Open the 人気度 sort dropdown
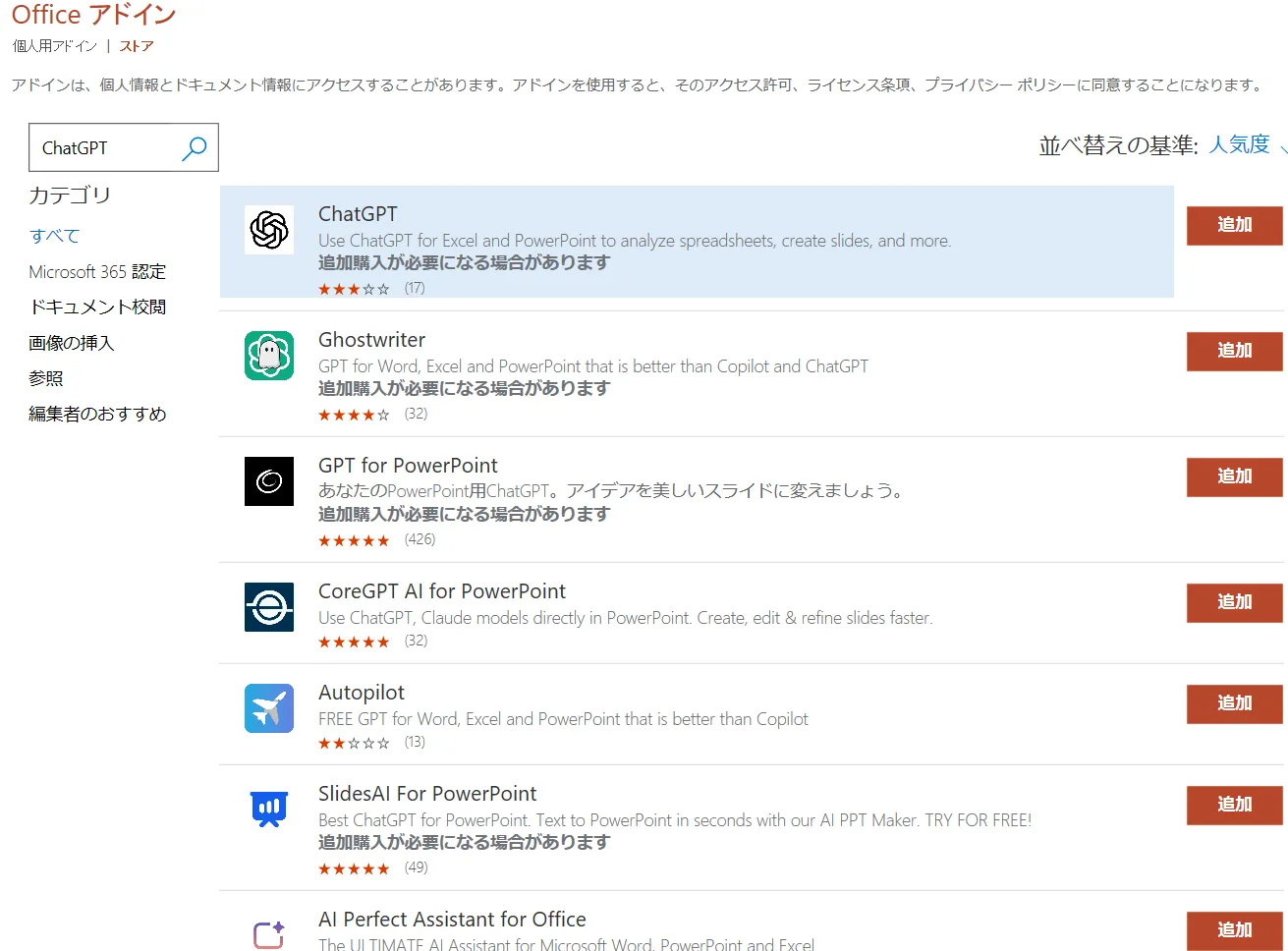The width and height of the screenshot is (1288, 951). tap(1247, 144)
